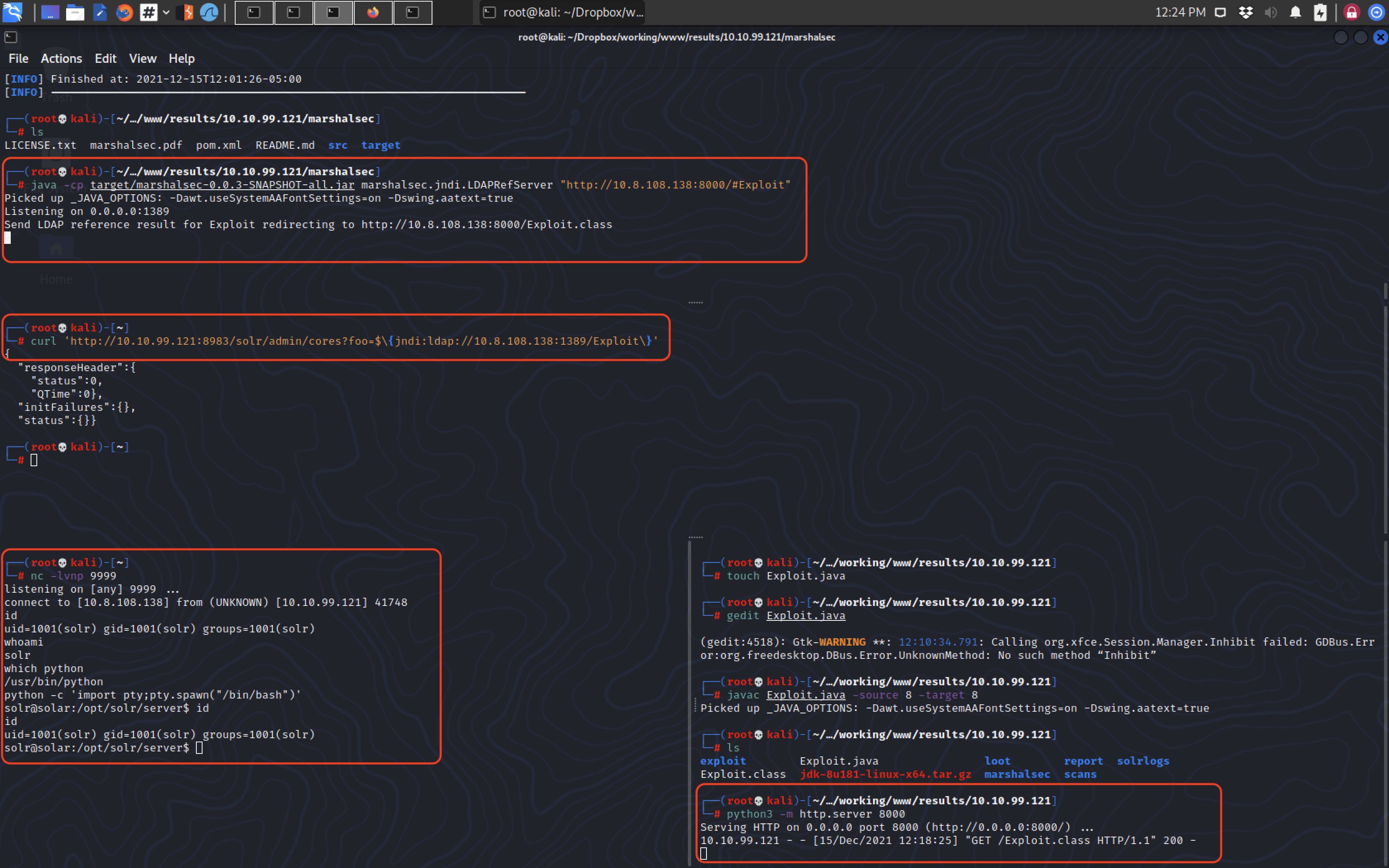Click the GET /Exploit.class log line
The width and height of the screenshot is (1389, 868).
948,840
